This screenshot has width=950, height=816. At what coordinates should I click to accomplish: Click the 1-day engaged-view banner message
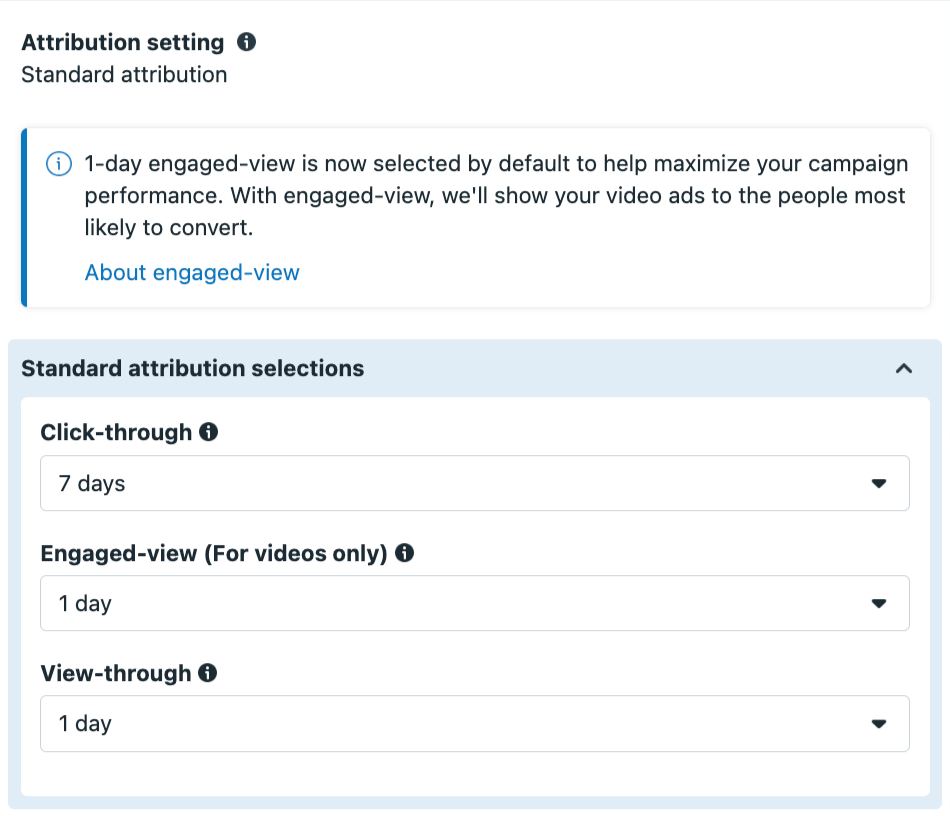496,196
